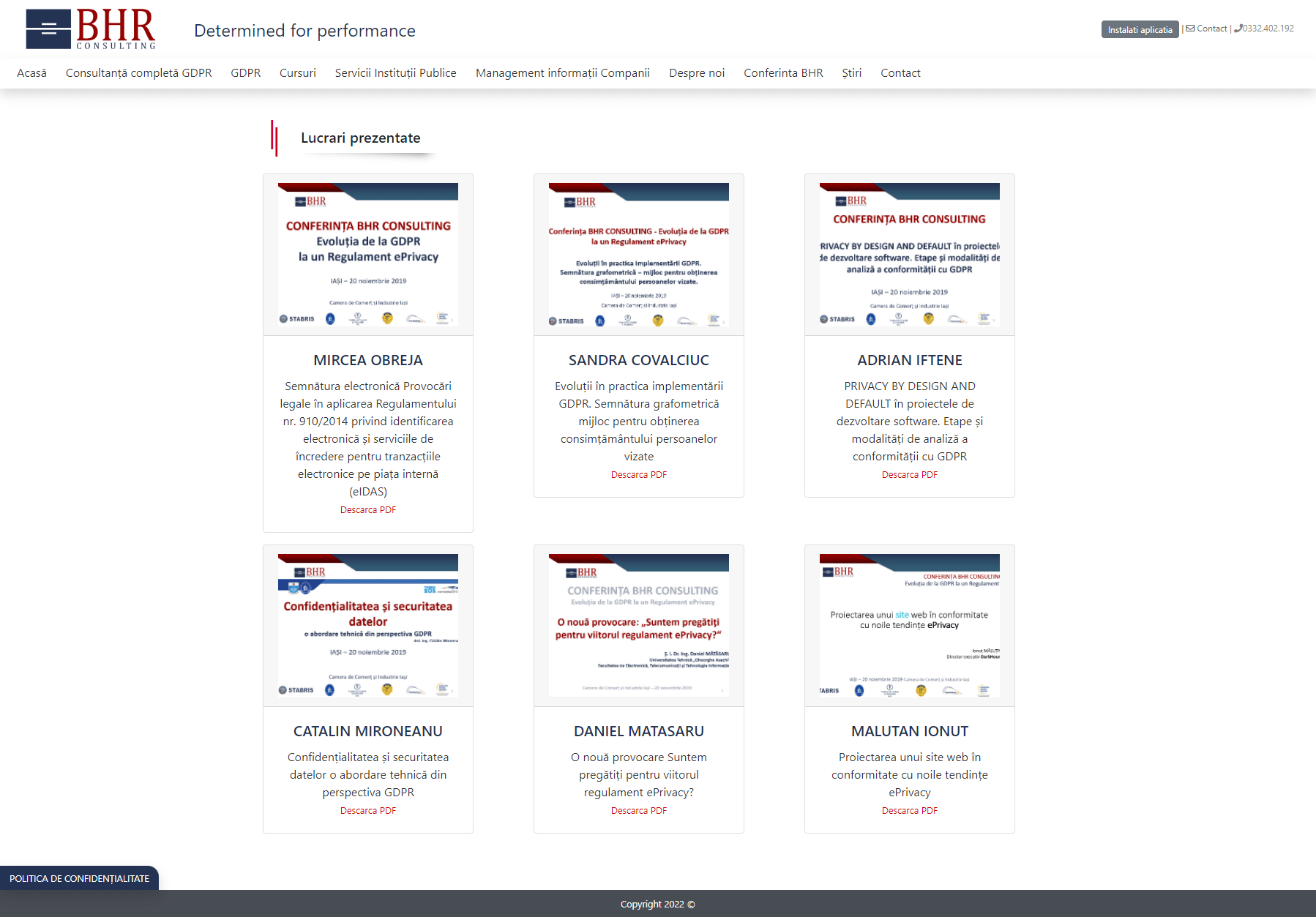Viewport: 1316px width, 917px height.
Task: Click Malutan Ionut's Proiectarea unui site description
Action: coord(910,775)
